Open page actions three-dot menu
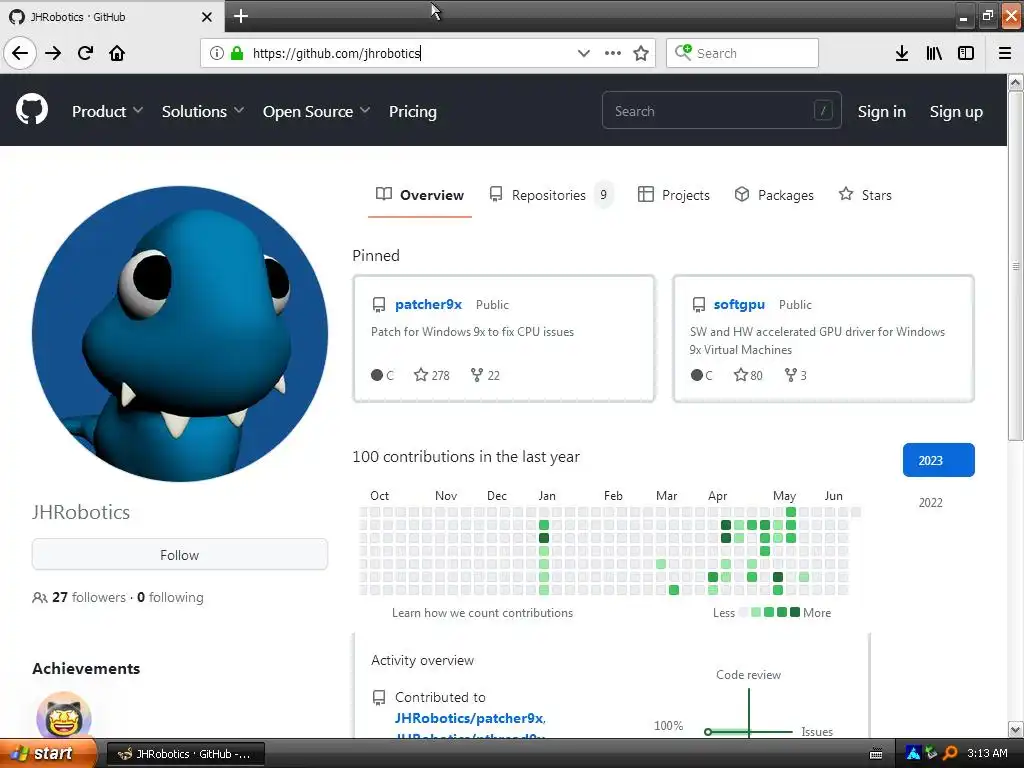1024x768 pixels. (613, 53)
